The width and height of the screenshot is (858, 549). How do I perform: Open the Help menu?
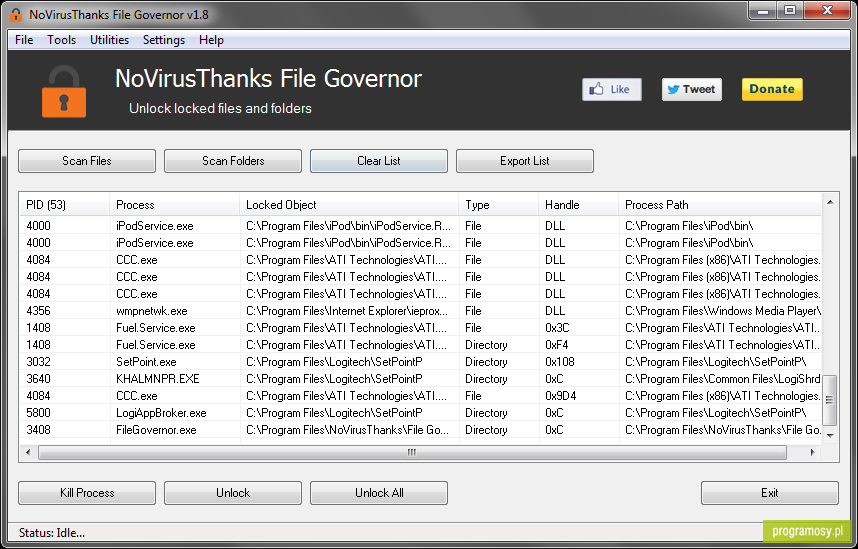click(x=211, y=40)
